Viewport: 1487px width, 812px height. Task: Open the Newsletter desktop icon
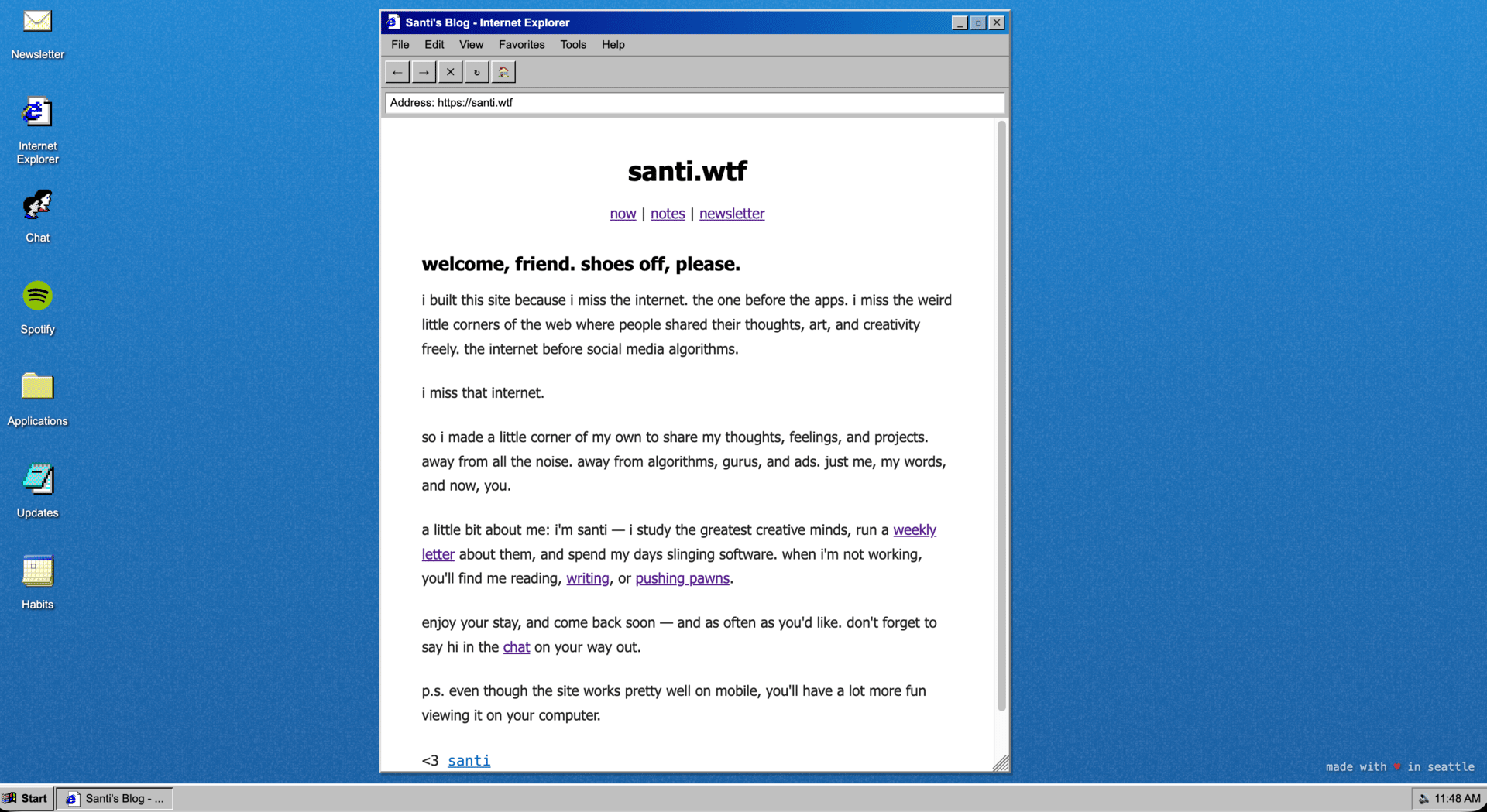37,34
